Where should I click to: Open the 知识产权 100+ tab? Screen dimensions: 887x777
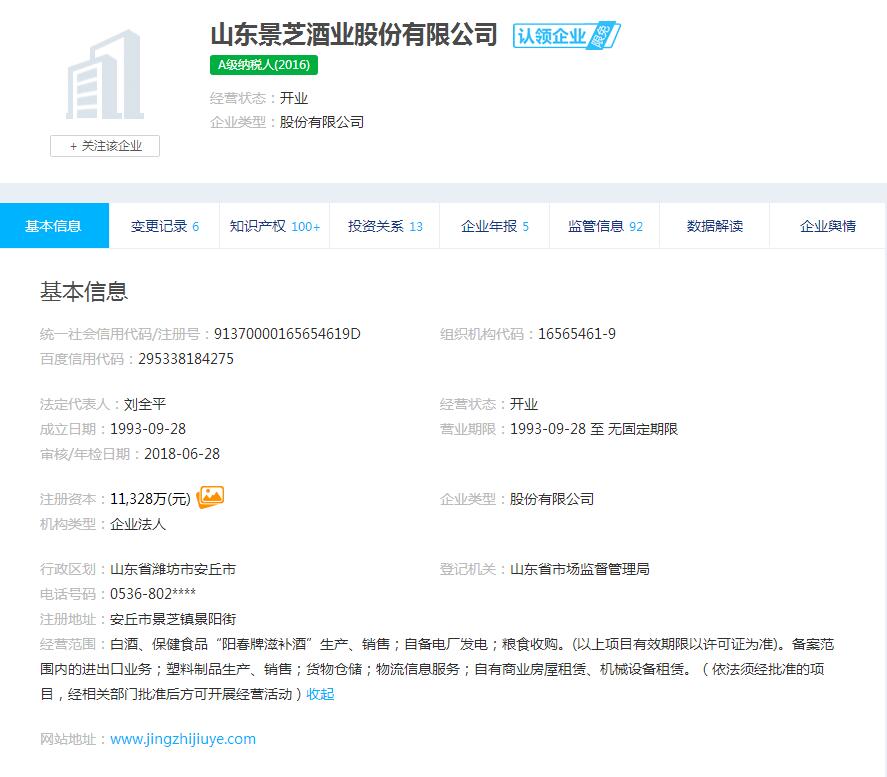[274, 226]
